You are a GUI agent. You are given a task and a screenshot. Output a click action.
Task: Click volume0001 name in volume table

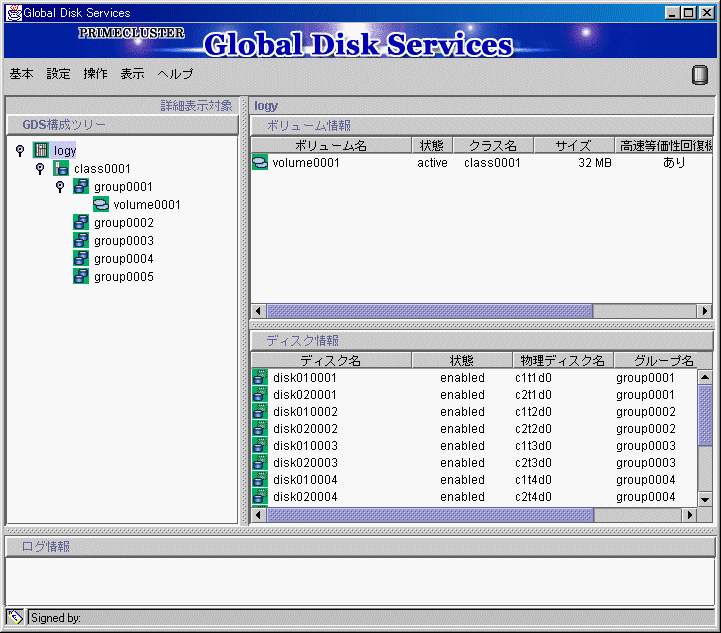[306, 162]
